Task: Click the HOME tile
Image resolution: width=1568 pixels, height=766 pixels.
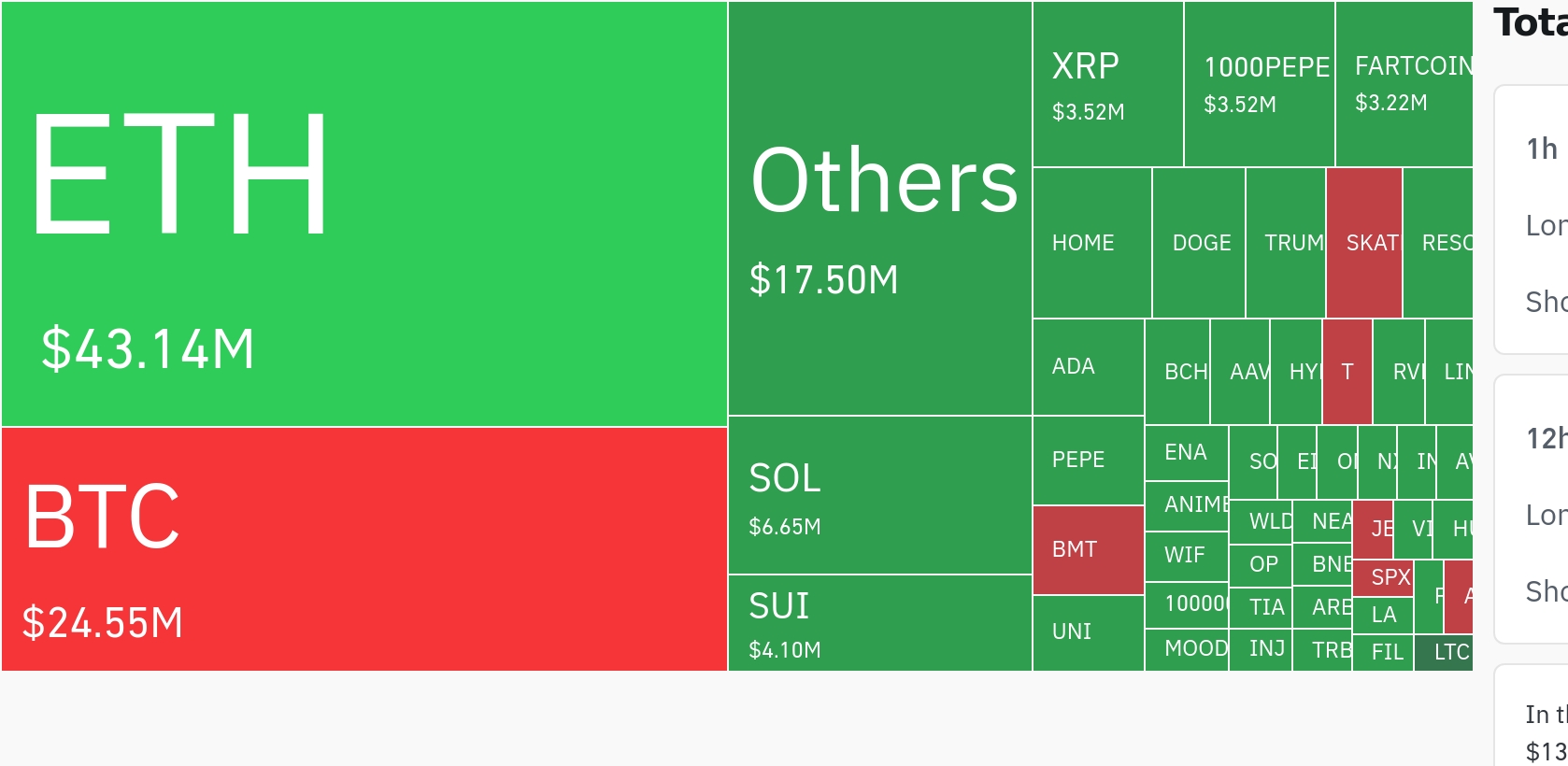Action: pos(1092,243)
